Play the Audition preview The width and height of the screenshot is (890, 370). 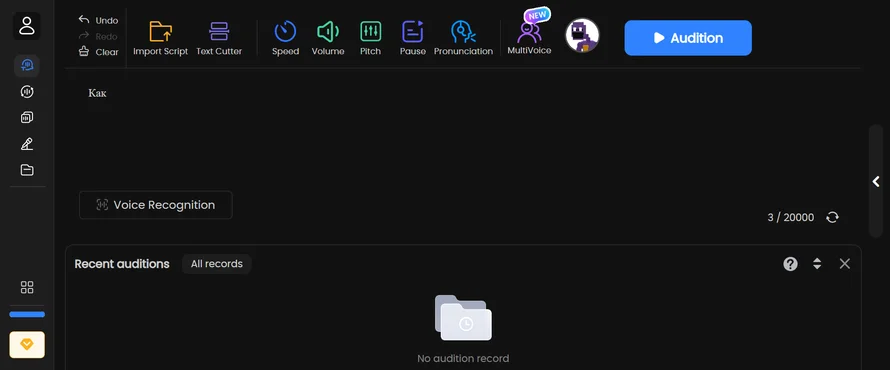688,38
